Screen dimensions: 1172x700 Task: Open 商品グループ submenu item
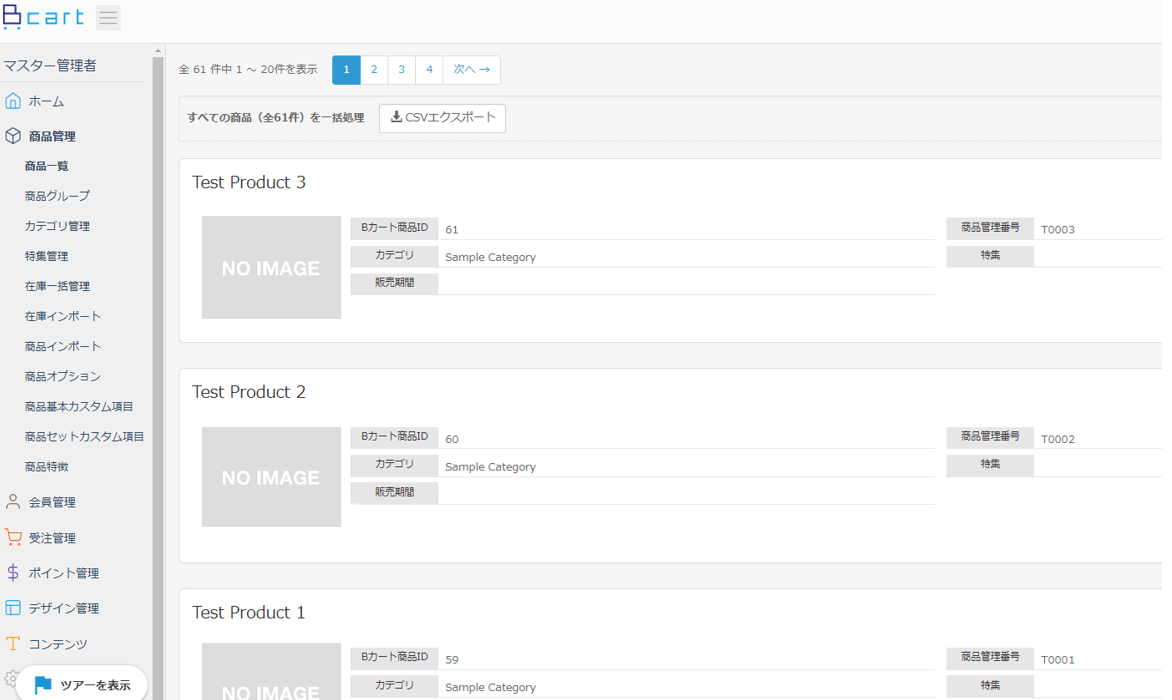[x=57, y=196]
